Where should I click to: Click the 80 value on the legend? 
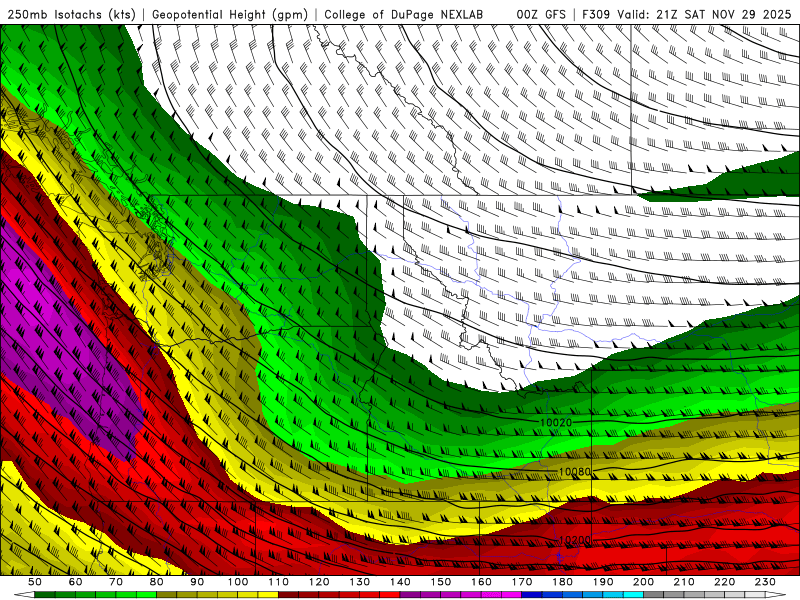157,582
